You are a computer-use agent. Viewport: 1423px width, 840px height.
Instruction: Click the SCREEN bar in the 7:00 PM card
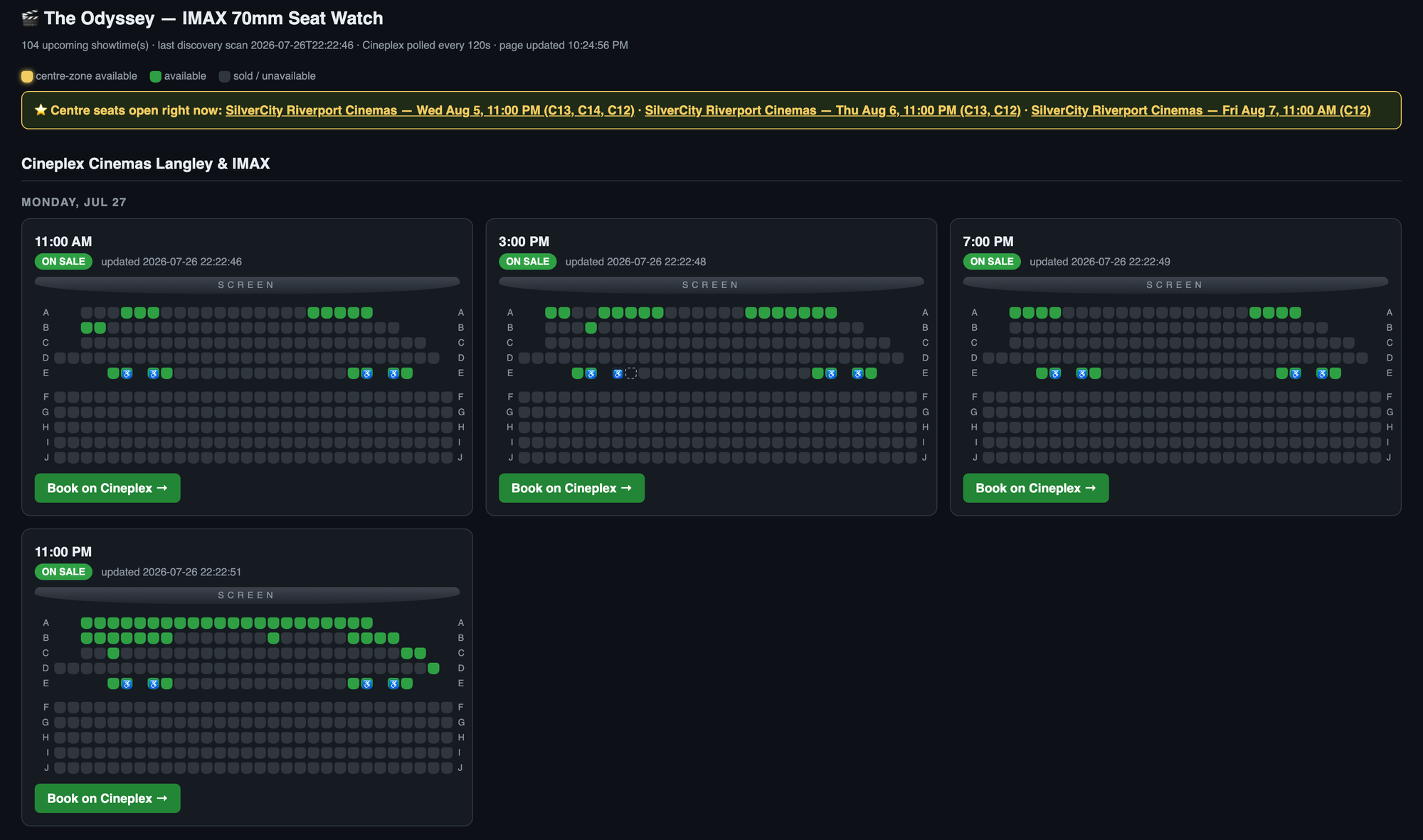coord(1175,285)
